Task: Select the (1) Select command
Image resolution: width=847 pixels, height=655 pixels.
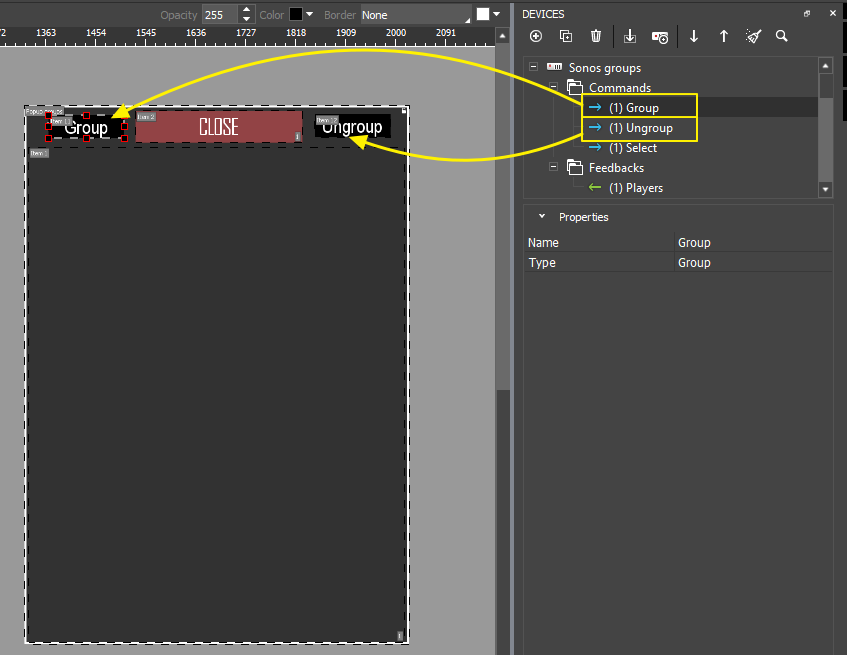Action: click(632, 148)
